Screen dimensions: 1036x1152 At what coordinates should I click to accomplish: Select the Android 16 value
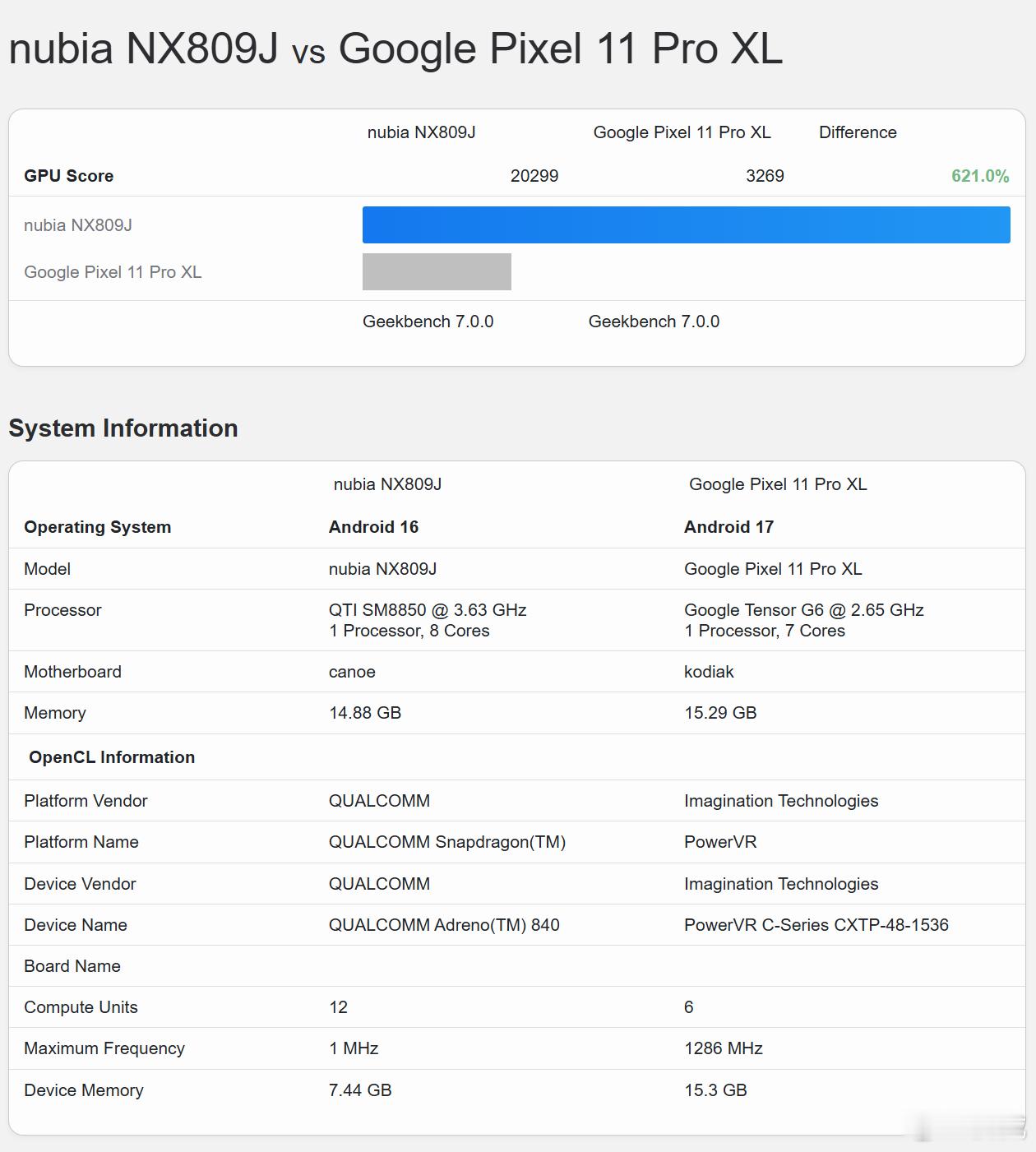[x=373, y=527]
